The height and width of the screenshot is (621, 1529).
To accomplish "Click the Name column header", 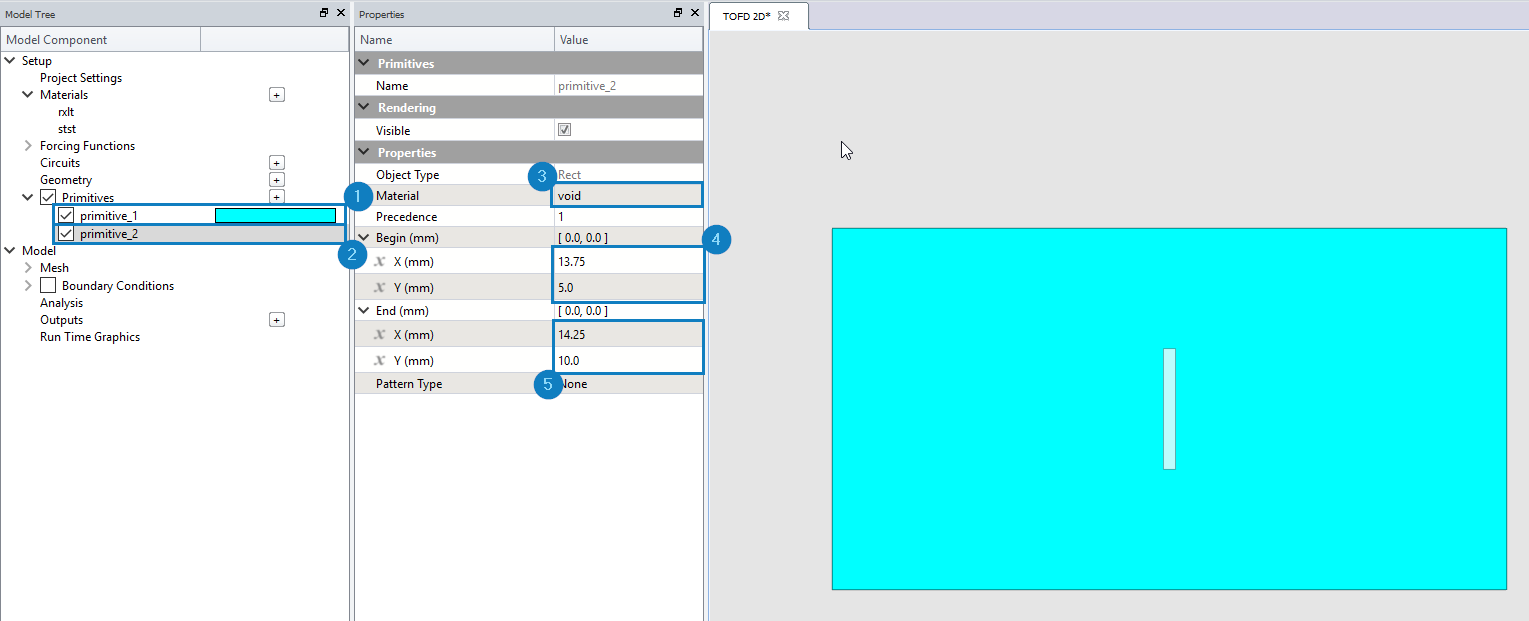I will pos(455,40).
